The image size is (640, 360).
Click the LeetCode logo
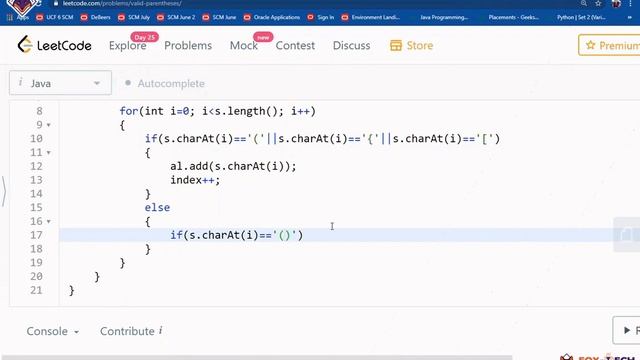54,45
